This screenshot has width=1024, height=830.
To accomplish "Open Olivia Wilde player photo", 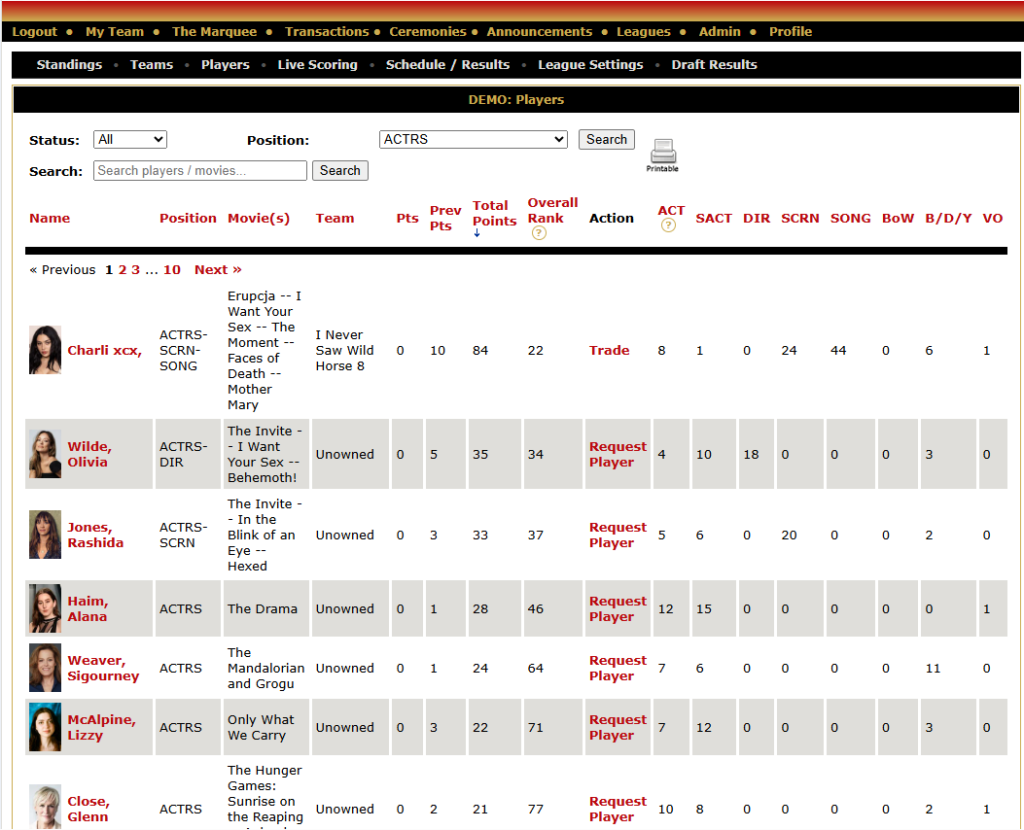I will point(45,454).
